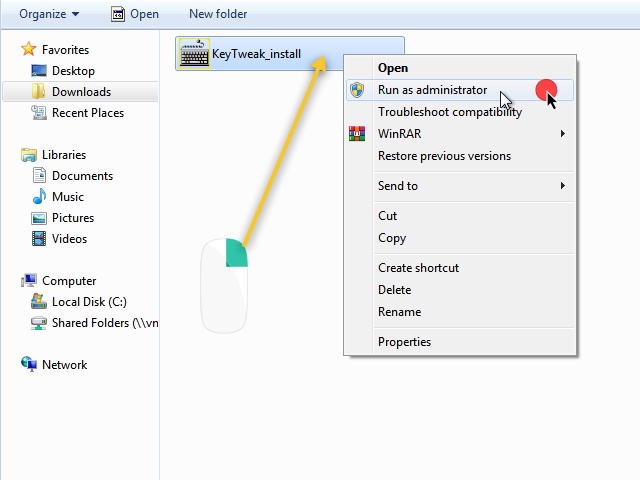Click the Open button in toolbar

point(135,14)
